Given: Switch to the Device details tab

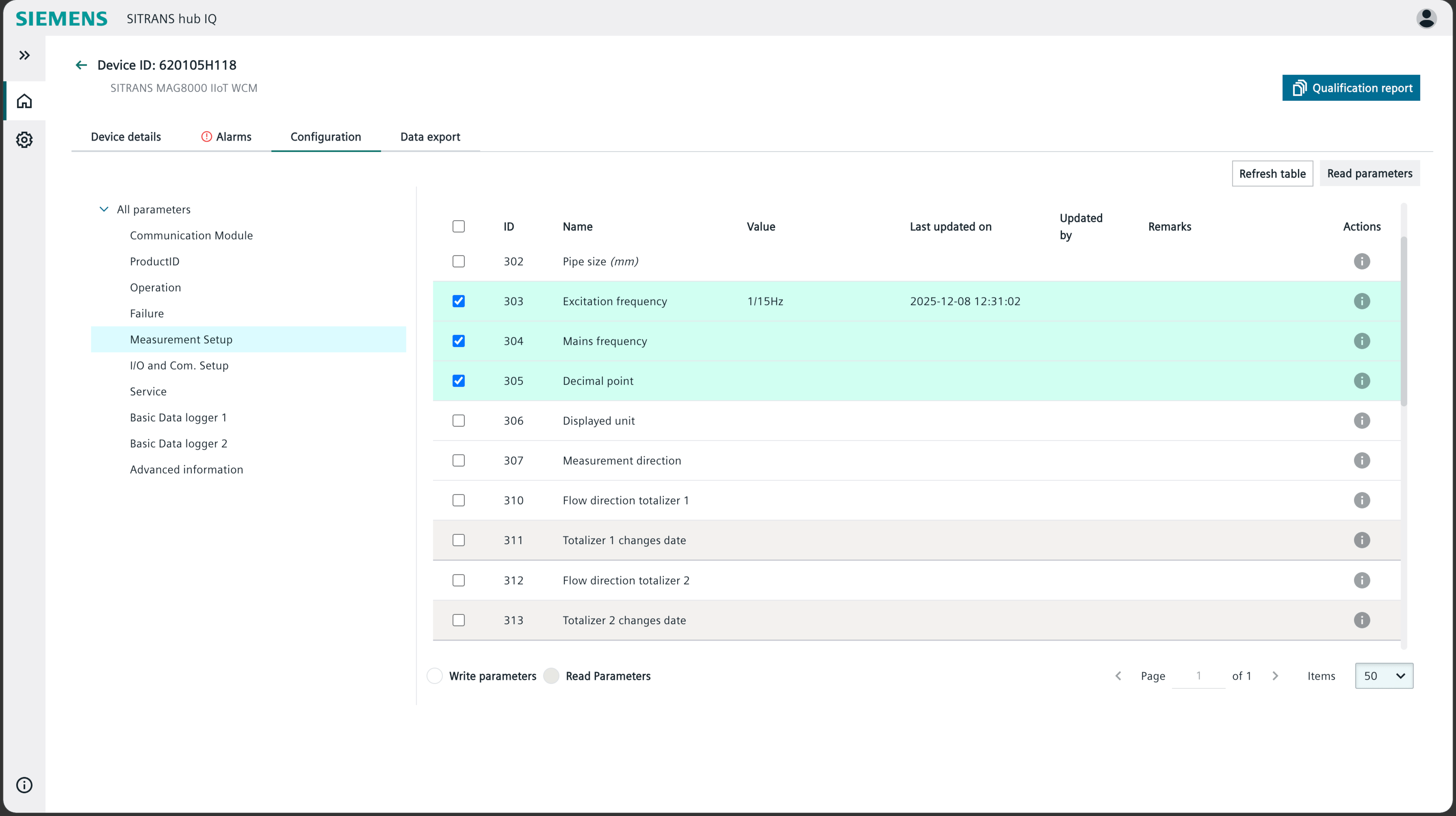Looking at the screenshot, I should (125, 137).
